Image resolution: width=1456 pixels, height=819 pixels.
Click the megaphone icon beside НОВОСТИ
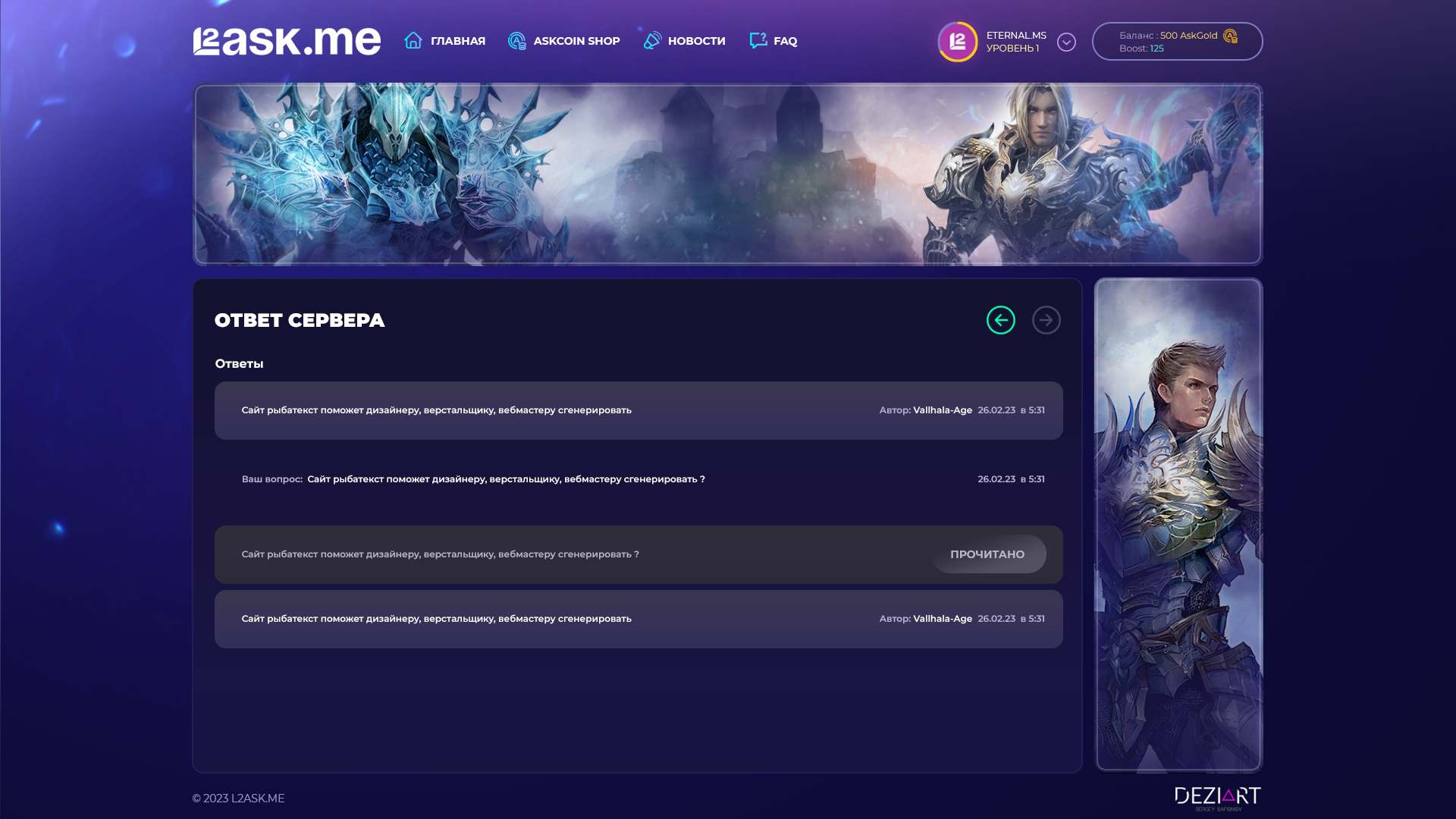pos(652,40)
